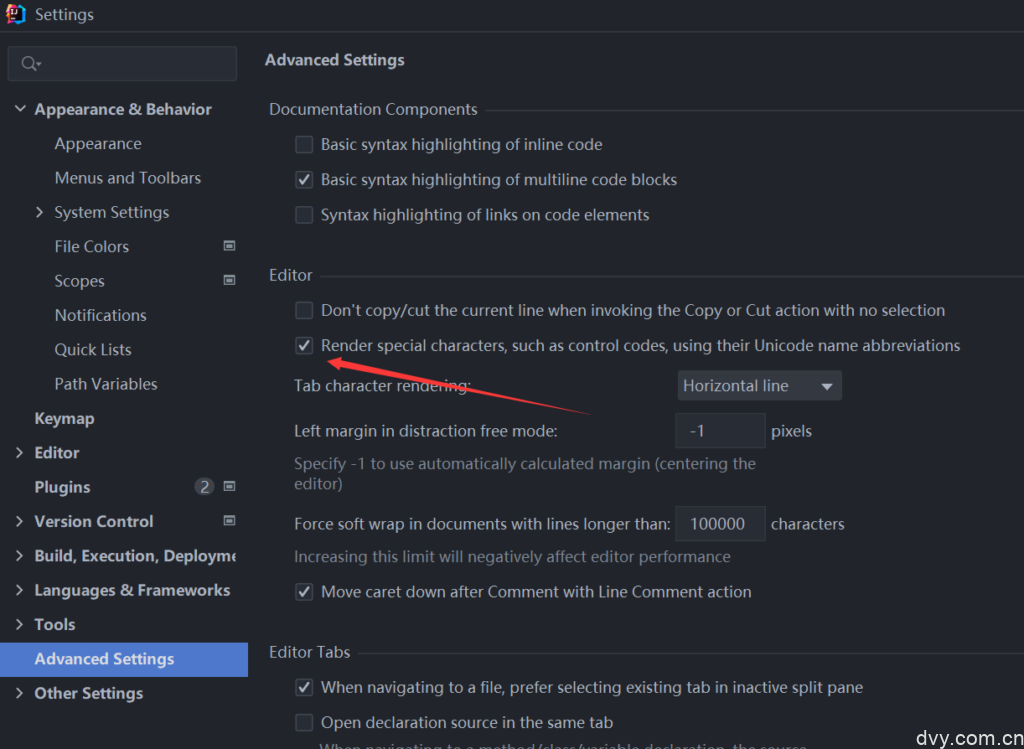The width and height of the screenshot is (1024, 749).
Task: Click the IntelliJ logo in title bar
Action: (x=15, y=15)
